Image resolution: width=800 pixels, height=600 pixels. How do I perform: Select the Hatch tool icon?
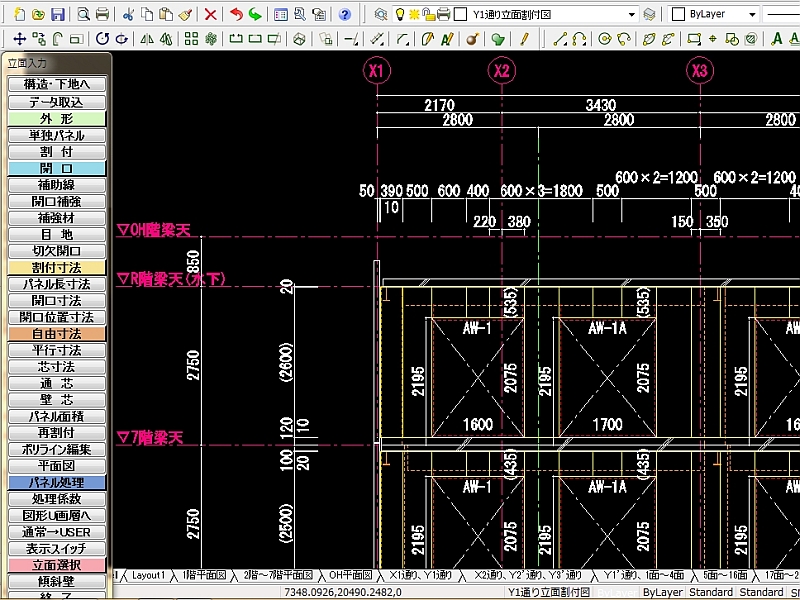tap(751, 39)
